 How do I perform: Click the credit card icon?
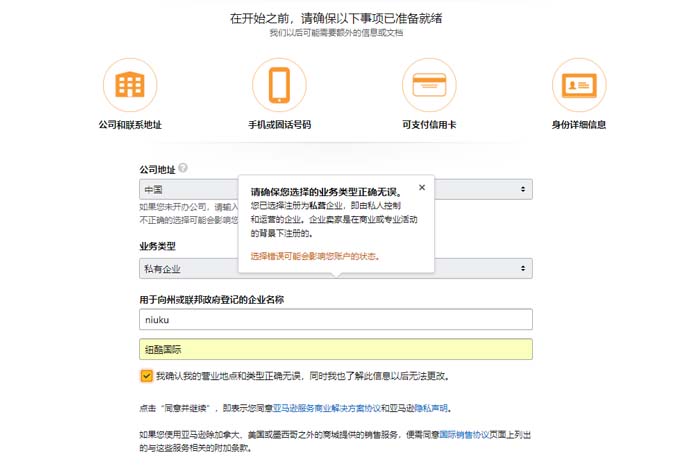[429, 85]
